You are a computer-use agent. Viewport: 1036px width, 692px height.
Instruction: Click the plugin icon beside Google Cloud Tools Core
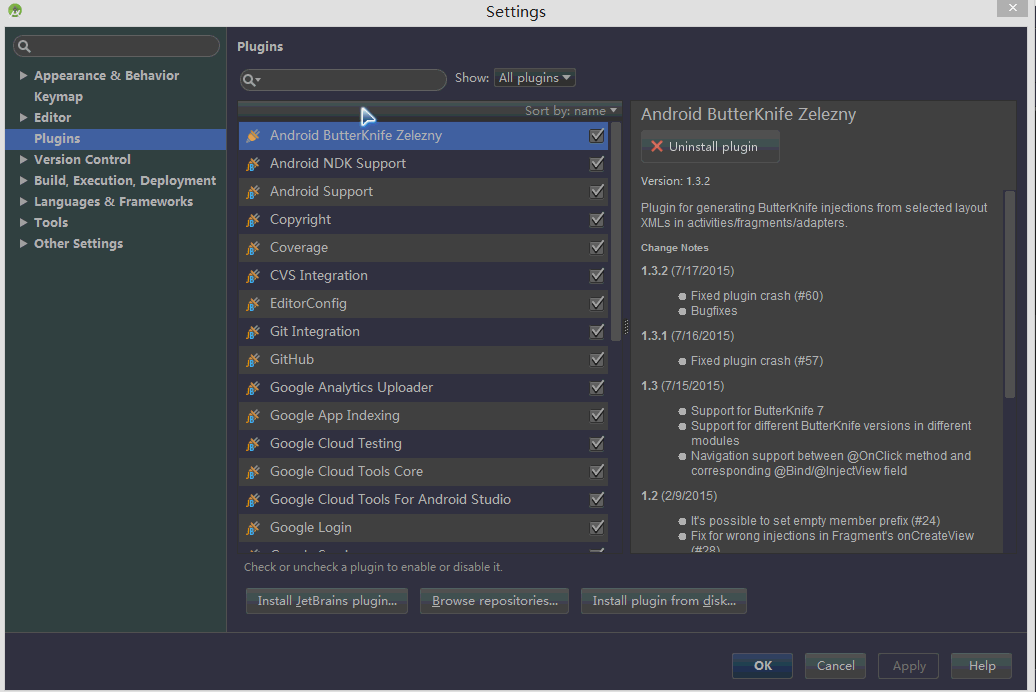click(253, 472)
